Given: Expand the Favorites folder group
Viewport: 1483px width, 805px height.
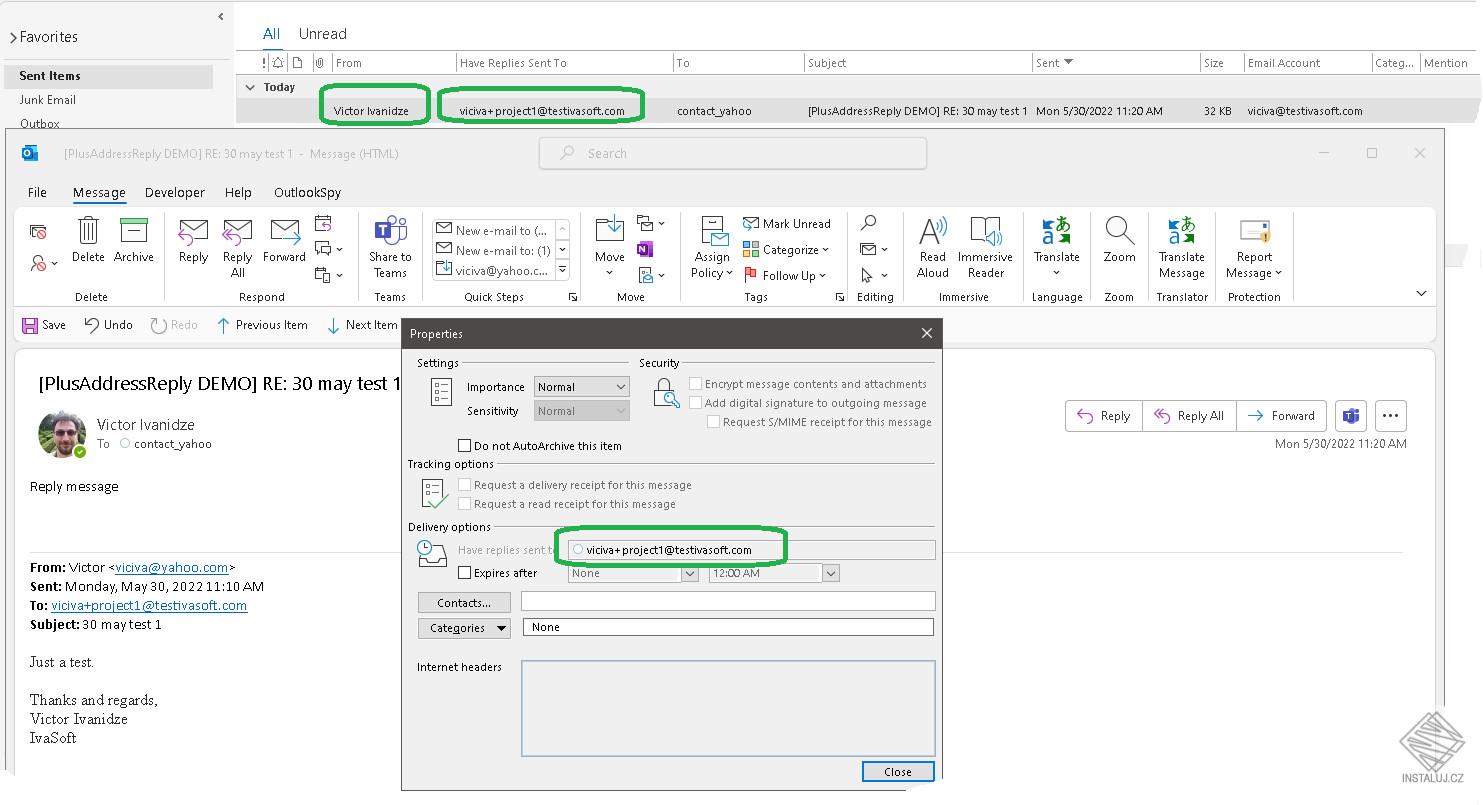Looking at the screenshot, I should coord(14,38).
